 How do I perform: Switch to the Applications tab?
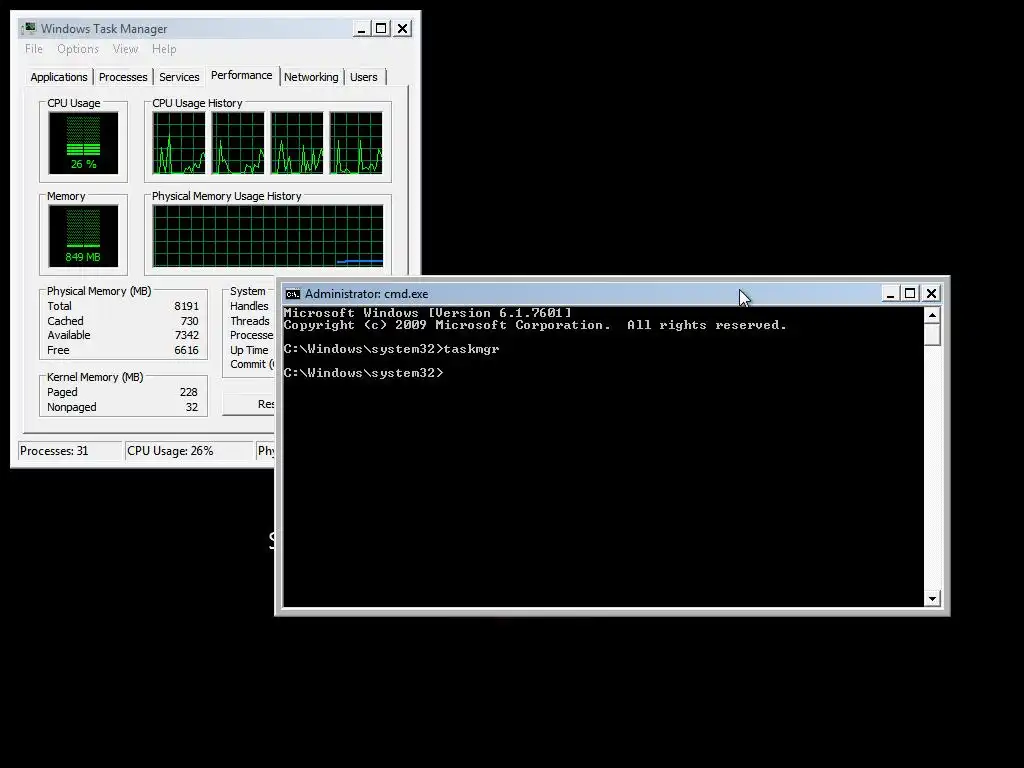pyautogui.click(x=59, y=77)
